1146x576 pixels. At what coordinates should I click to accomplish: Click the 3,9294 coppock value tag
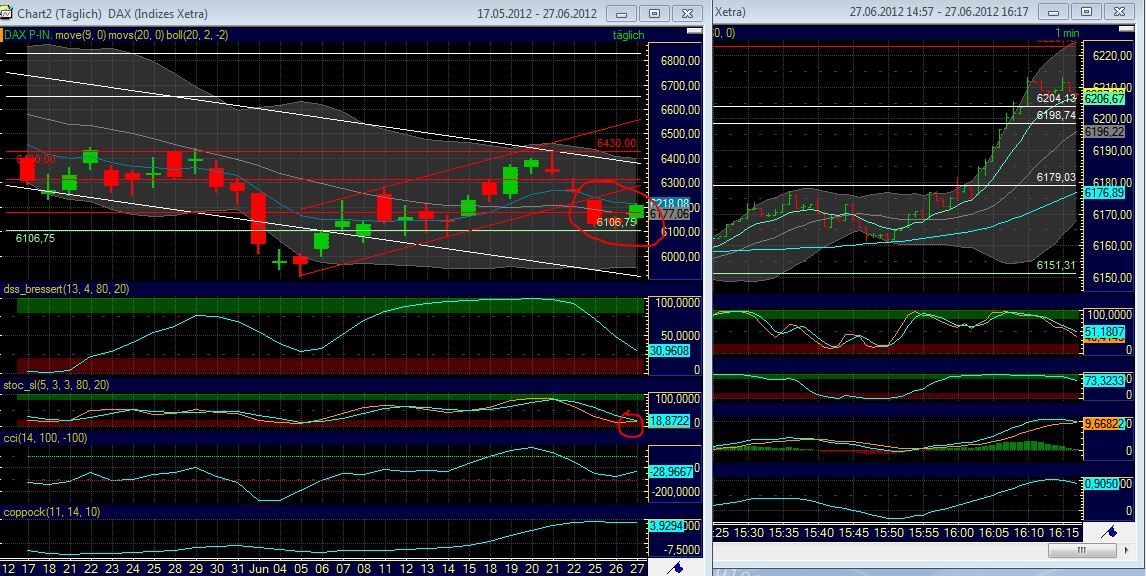click(x=669, y=525)
